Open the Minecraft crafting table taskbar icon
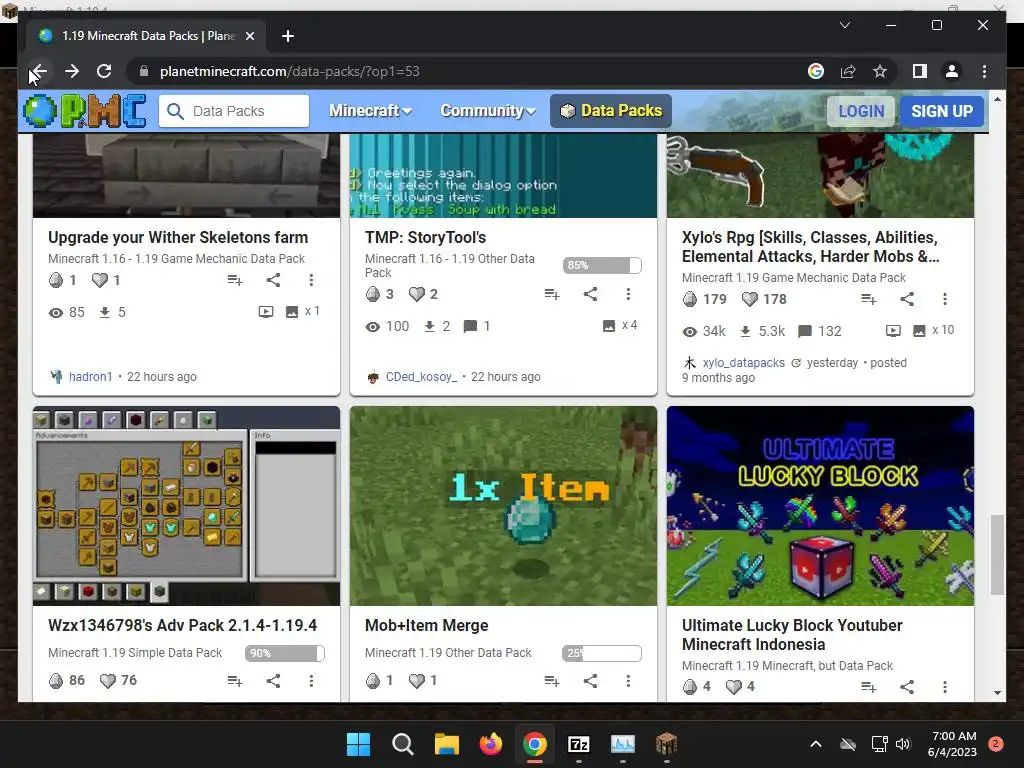This screenshot has height=768, width=1024. tap(666, 744)
